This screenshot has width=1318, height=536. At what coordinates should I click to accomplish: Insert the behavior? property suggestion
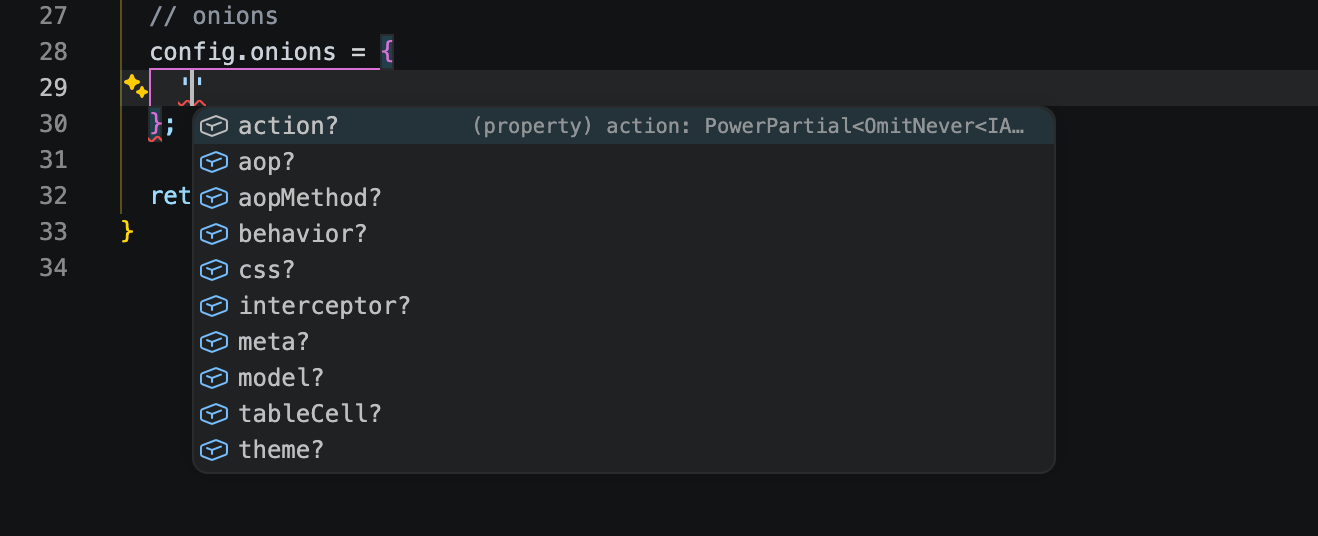tap(302, 234)
